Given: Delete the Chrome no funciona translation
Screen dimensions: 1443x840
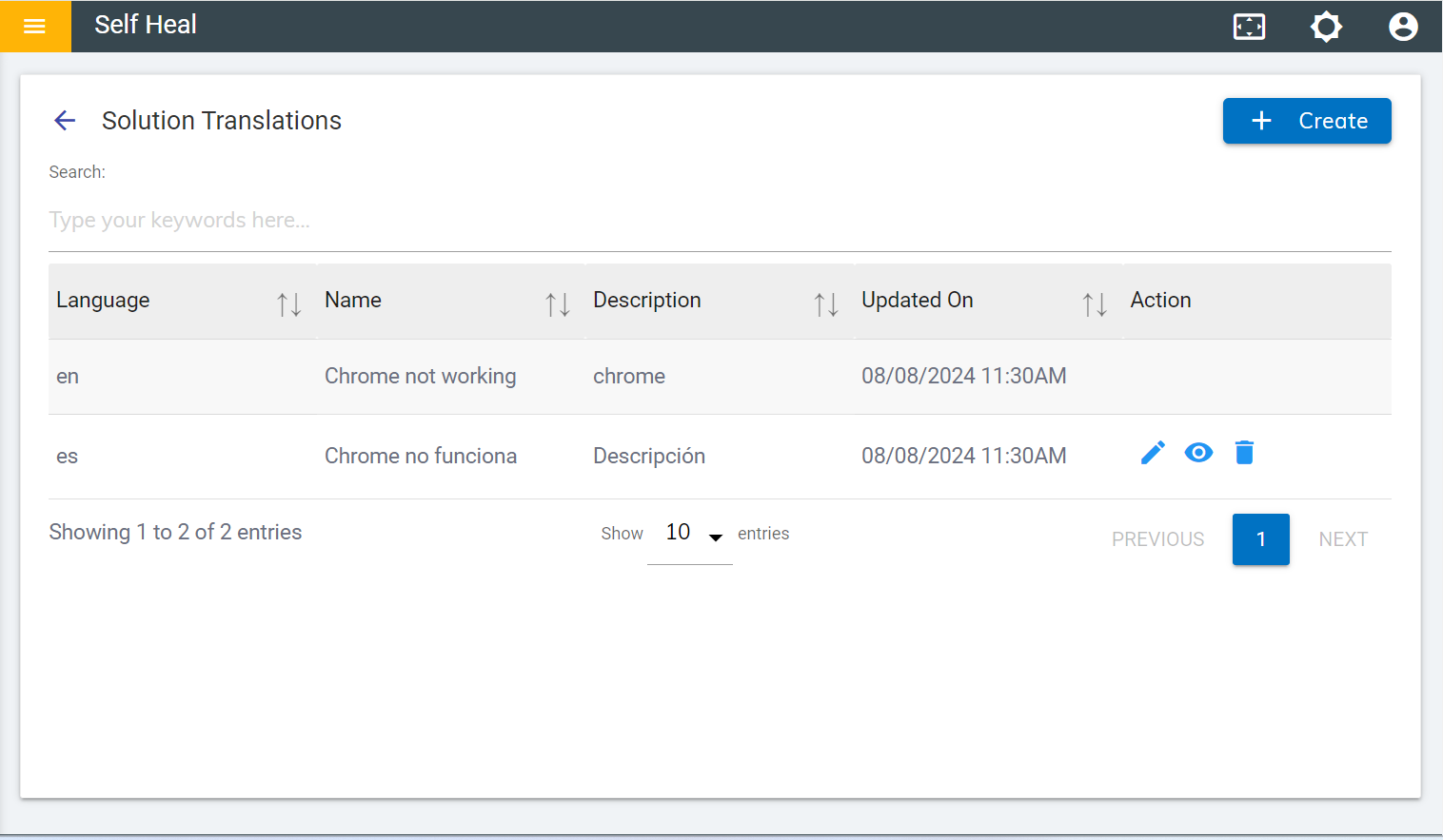Looking at the screenshot, I should point(1244,453).
